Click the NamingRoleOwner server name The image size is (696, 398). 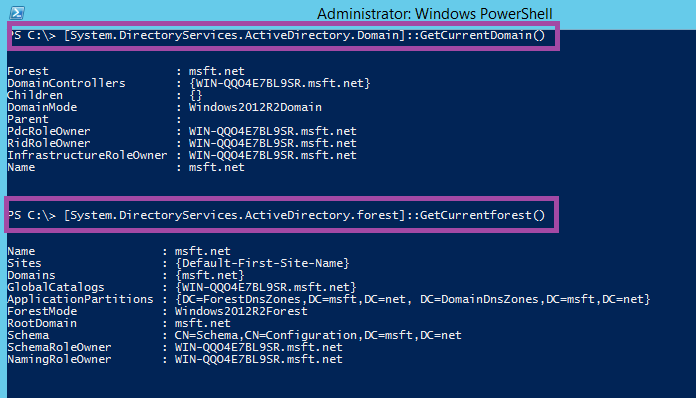pyautogui.click(x=258, y=359)
